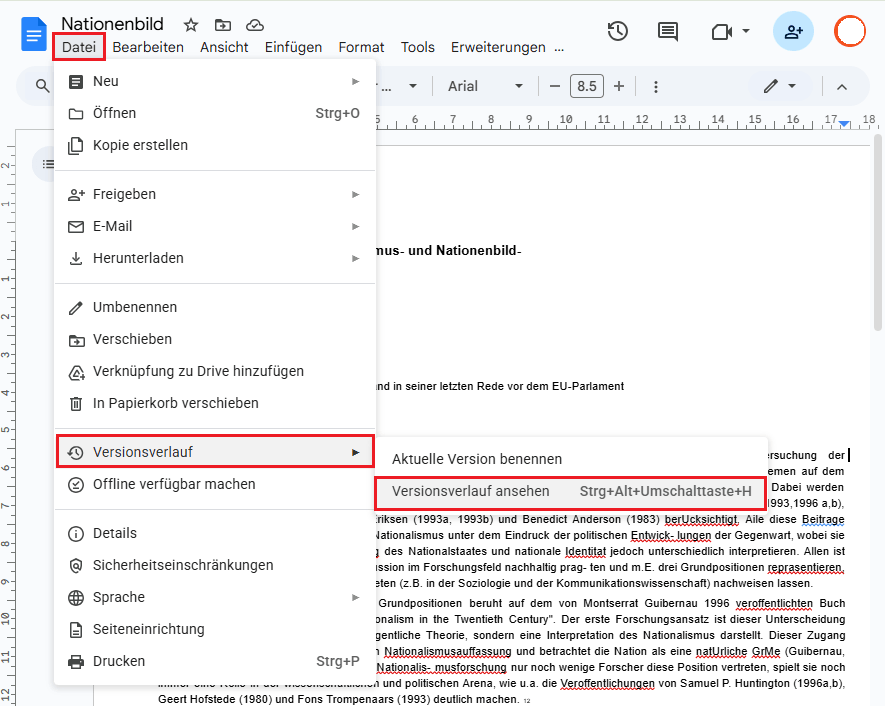Click the share people button
Screen dimensions: 885x706
793,31
